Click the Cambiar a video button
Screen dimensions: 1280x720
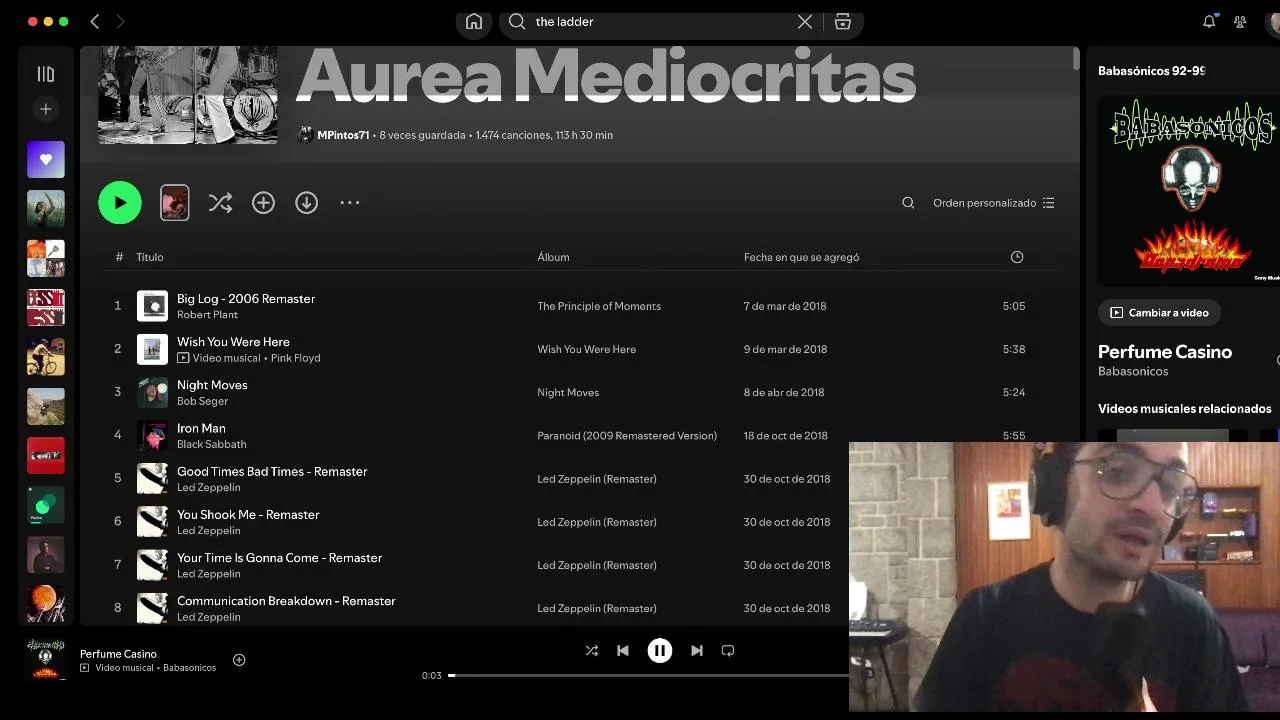tap(1159, 313)
